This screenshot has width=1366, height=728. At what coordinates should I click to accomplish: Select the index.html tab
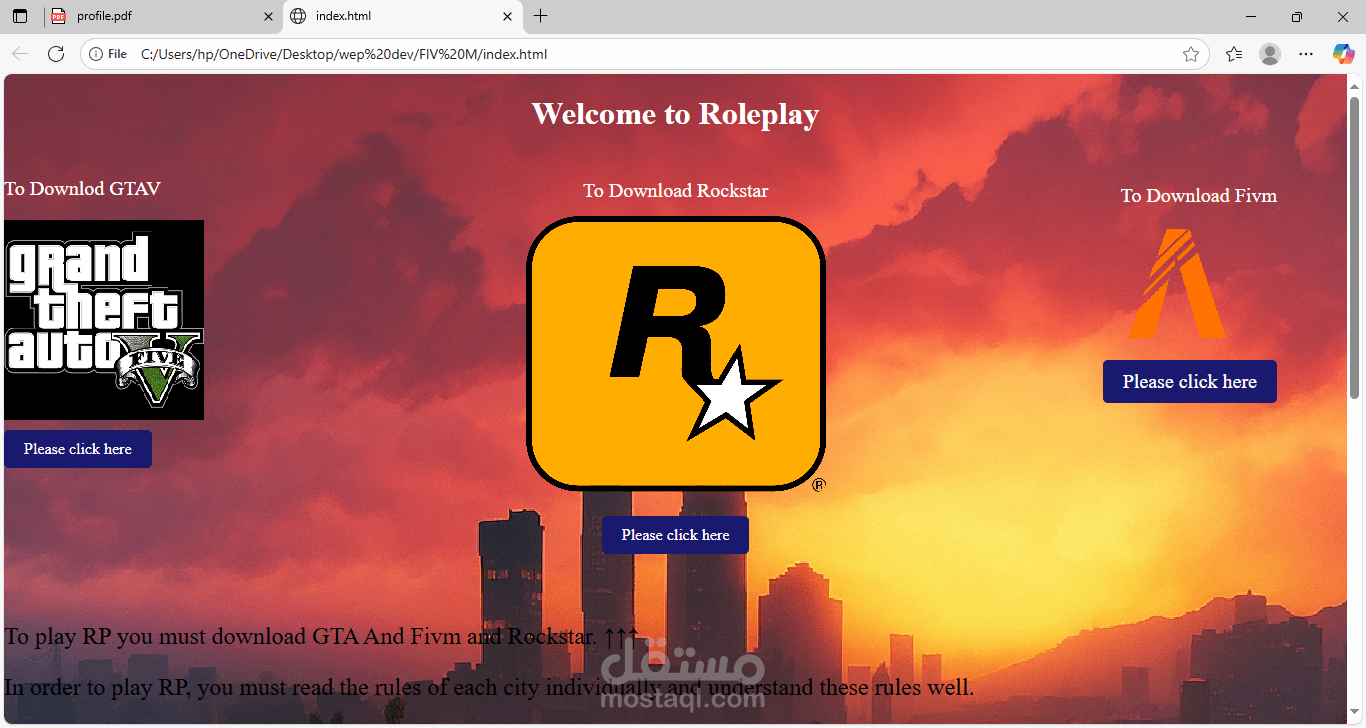tap(403, 16)
